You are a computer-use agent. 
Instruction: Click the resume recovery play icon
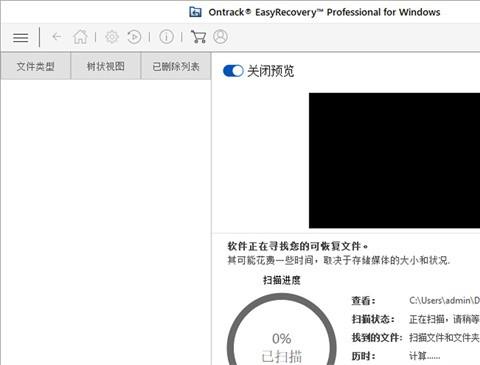[134, 37]
